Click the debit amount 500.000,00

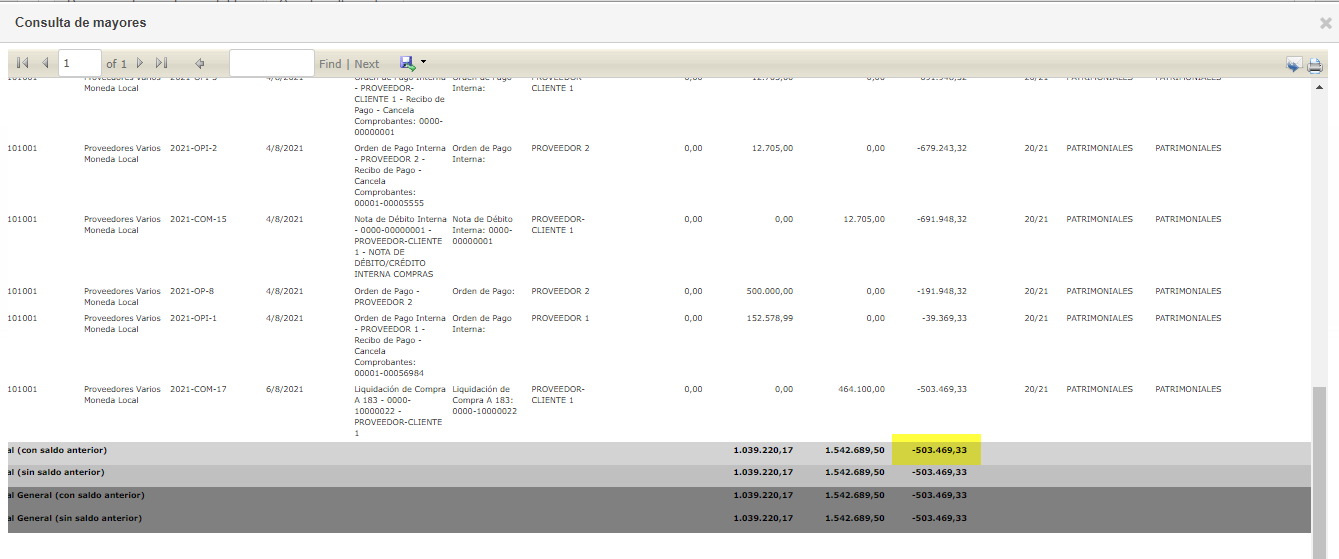[x=770, y=291]
